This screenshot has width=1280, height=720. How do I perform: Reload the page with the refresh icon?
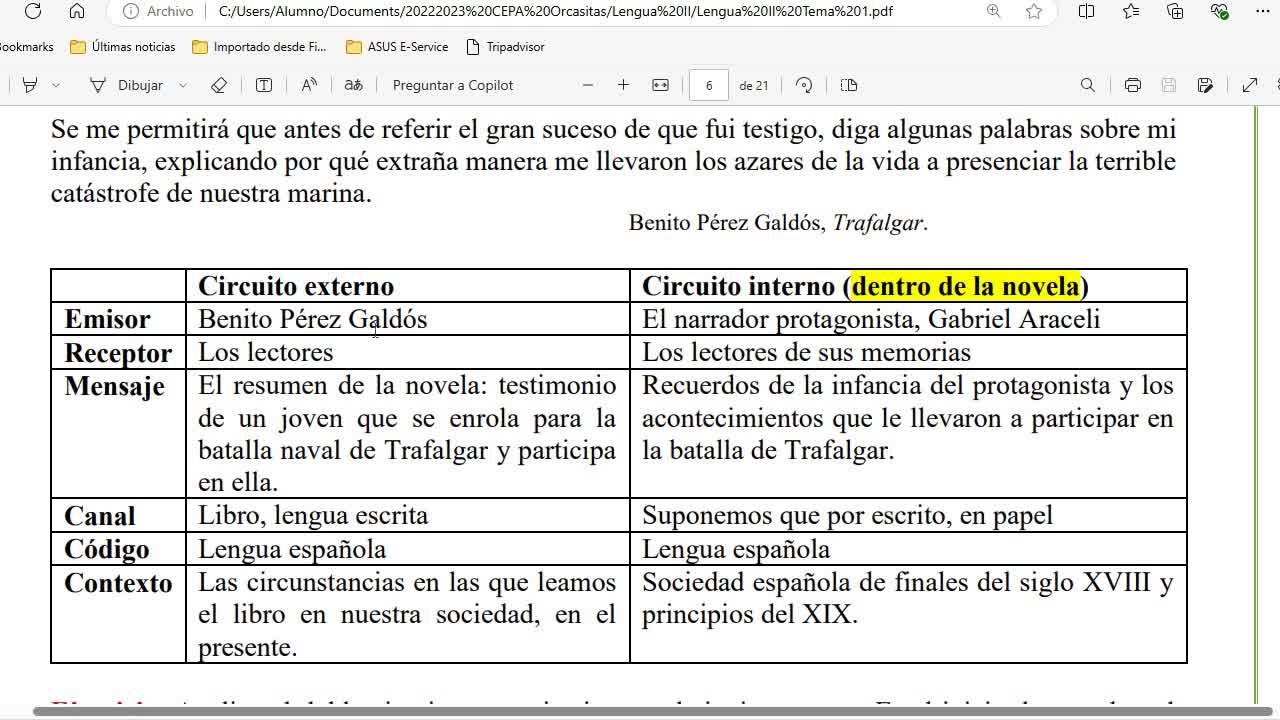coord(32,11)
